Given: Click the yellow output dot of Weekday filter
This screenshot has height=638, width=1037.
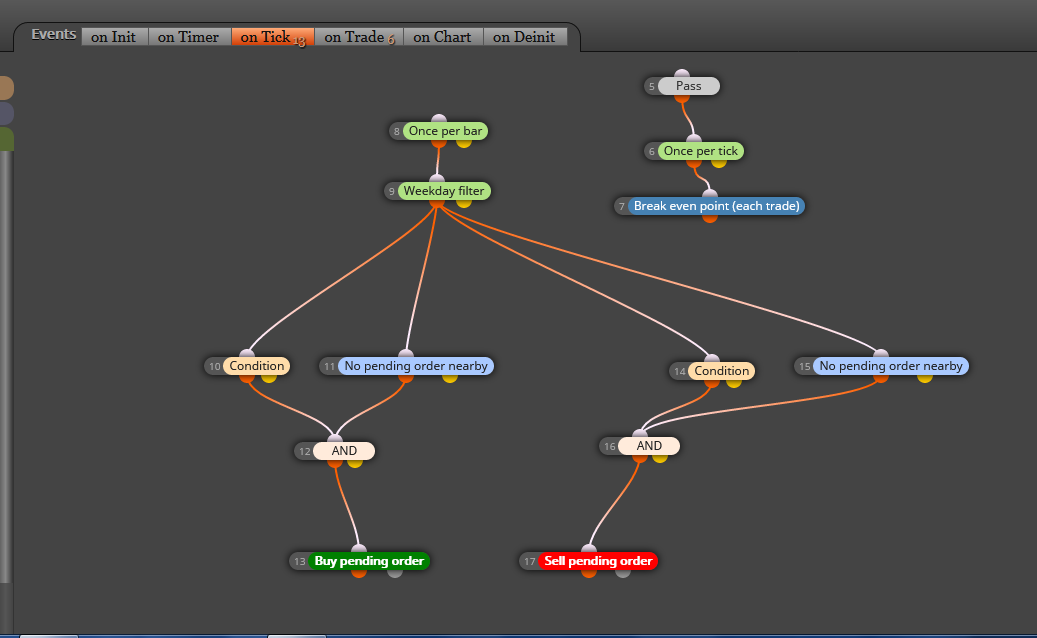Looking at the screenshot, I should click(464, 202).
